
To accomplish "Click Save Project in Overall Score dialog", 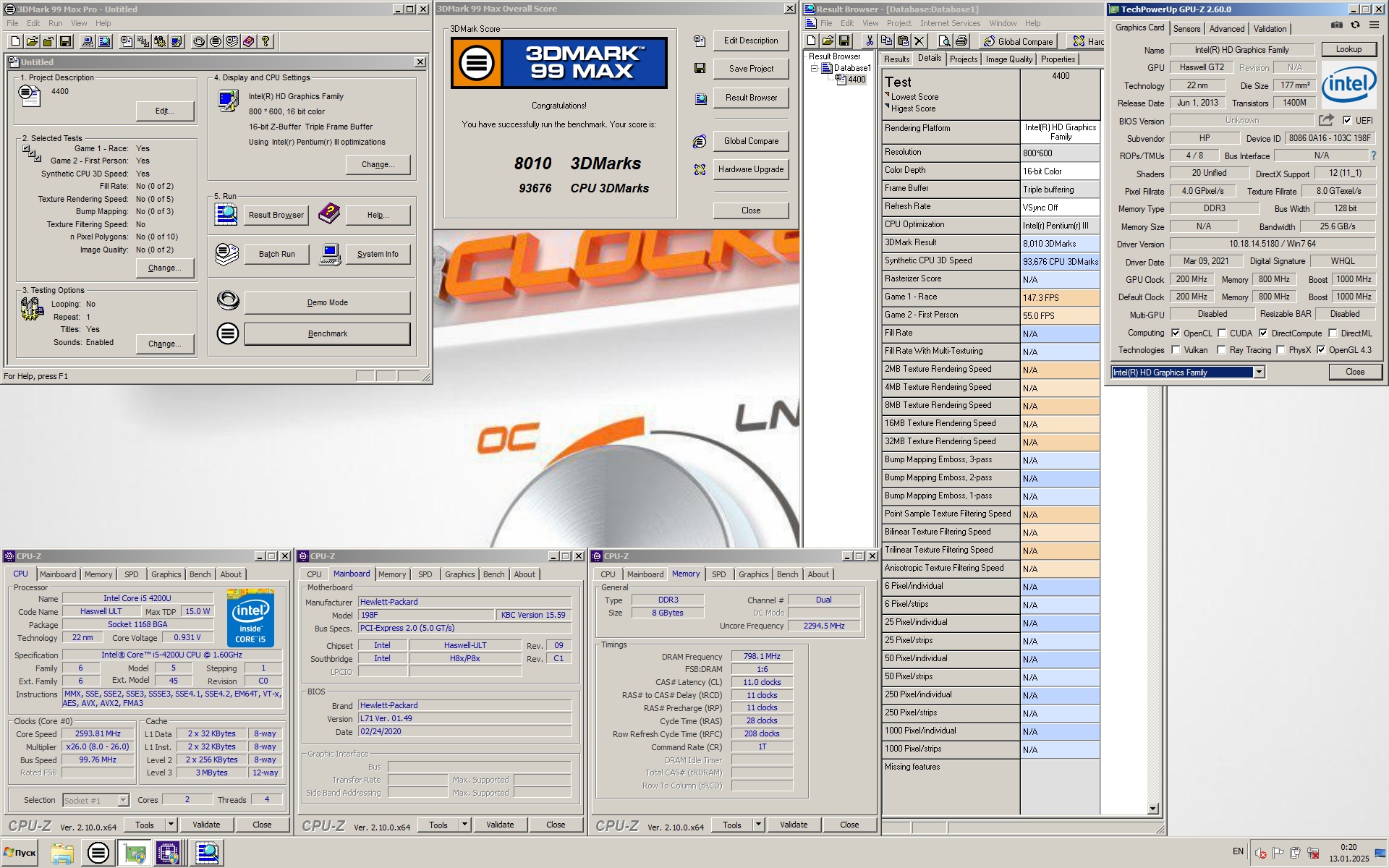I will [751, 69].
